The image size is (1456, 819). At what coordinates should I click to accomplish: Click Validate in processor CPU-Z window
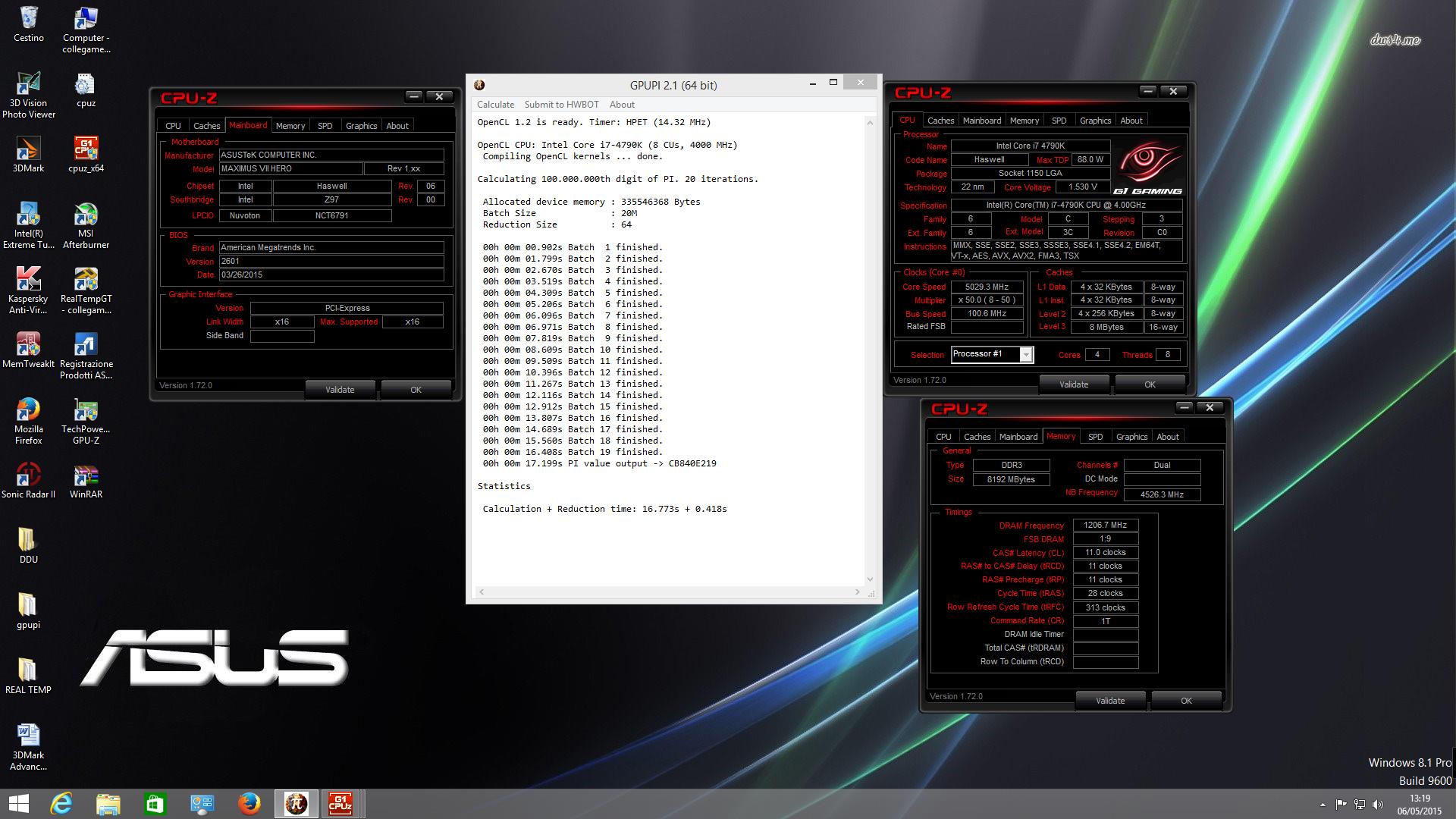1074,384
